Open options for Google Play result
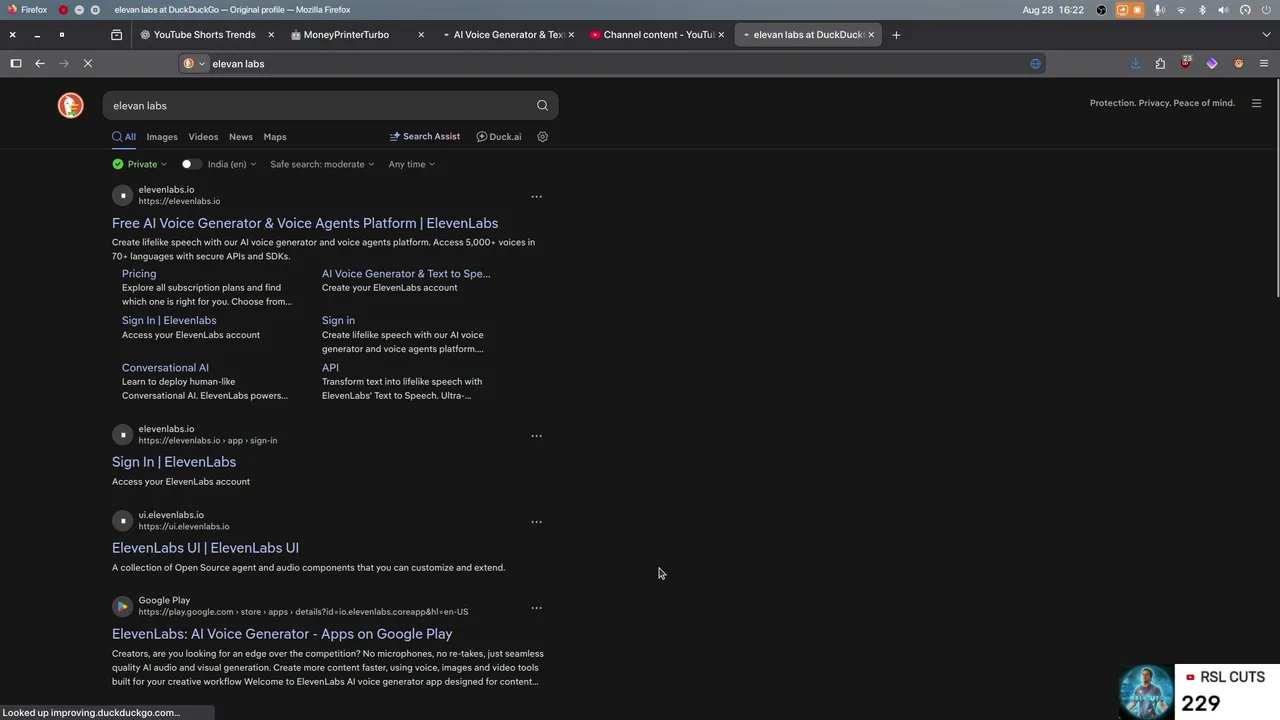This screenshot has height=720, width=1280. point(536,608)
